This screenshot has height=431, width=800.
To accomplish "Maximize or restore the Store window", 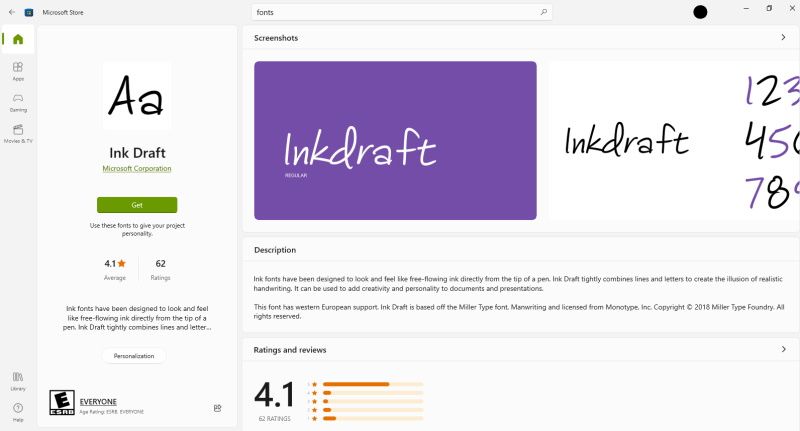I will pyautogui.click(x=769, y=9).
